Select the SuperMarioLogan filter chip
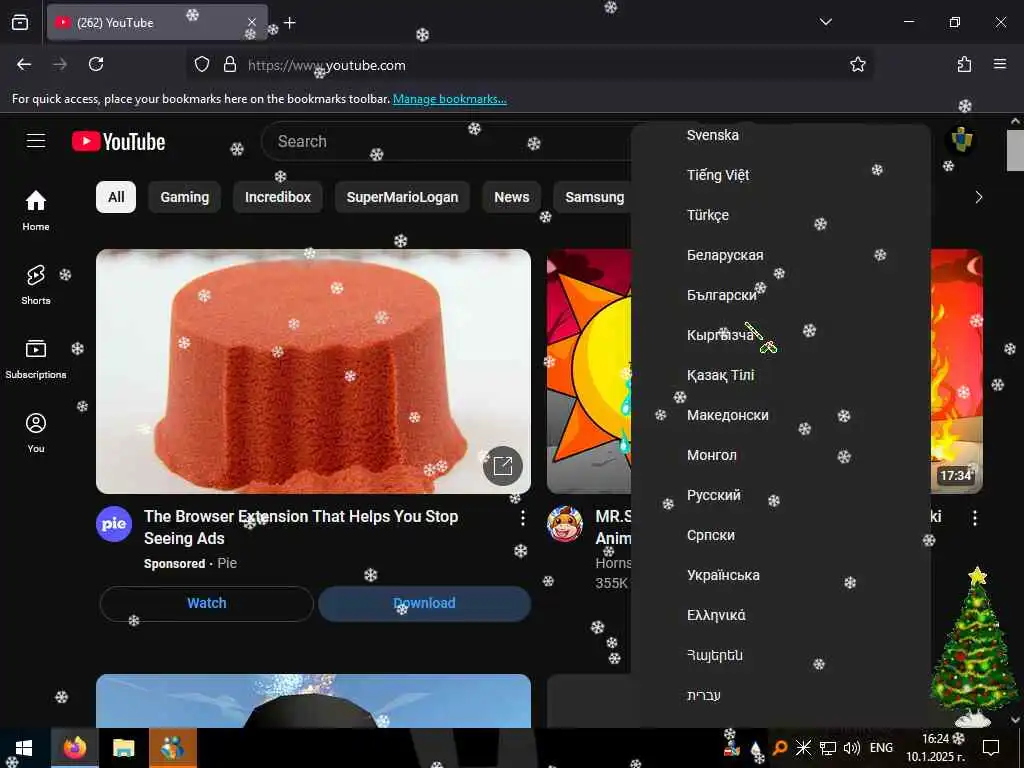The width and height of the screenshot is (1024, 768). tap(402, 197)
